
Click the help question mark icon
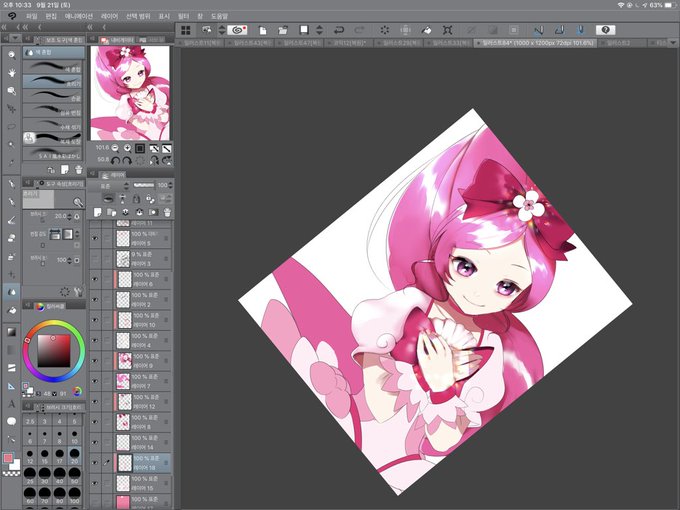(605, 30)
